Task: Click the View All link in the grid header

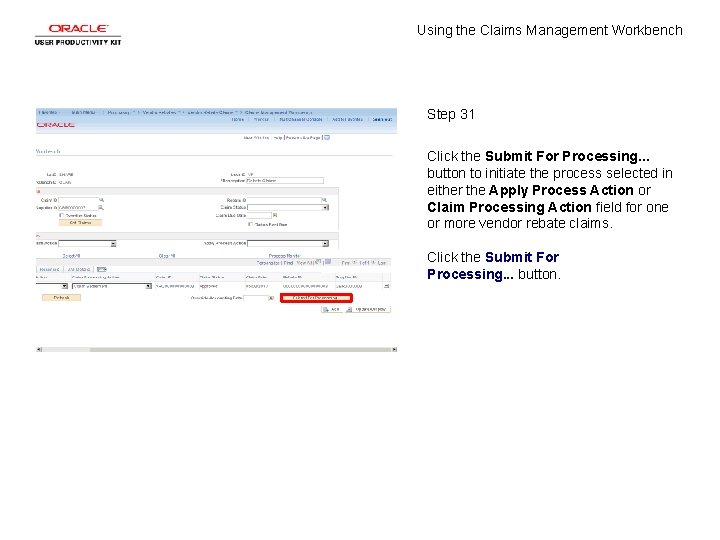Action: [305, 263]
